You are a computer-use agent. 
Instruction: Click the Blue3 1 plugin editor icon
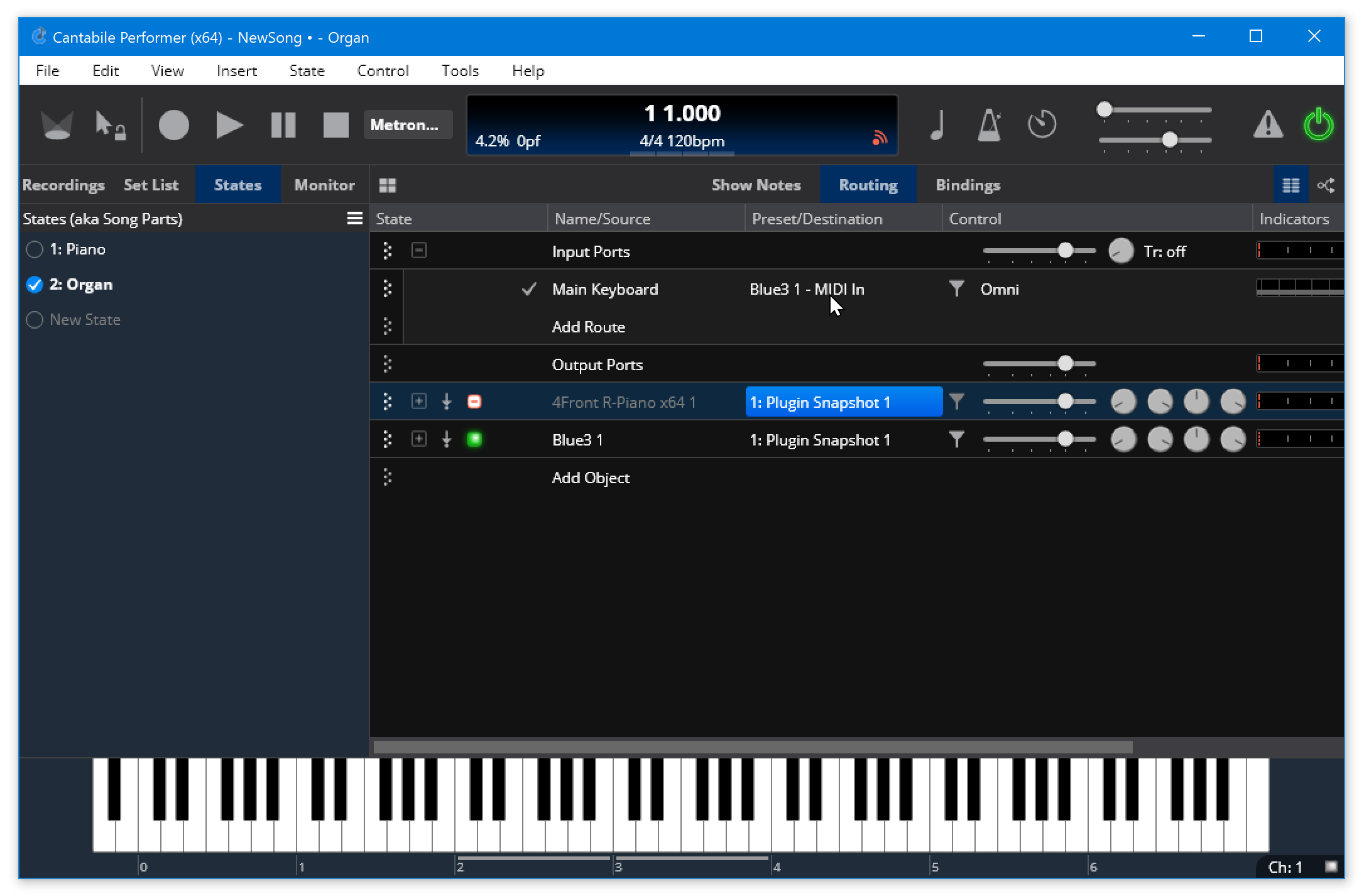[447, 439]
